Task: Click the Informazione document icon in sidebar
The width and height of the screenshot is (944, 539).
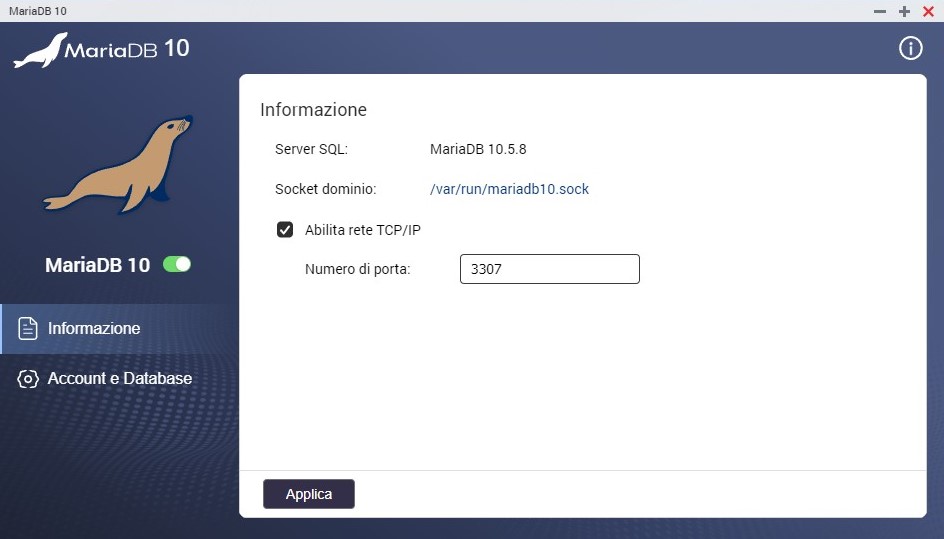Action: [x=28, y=329]
